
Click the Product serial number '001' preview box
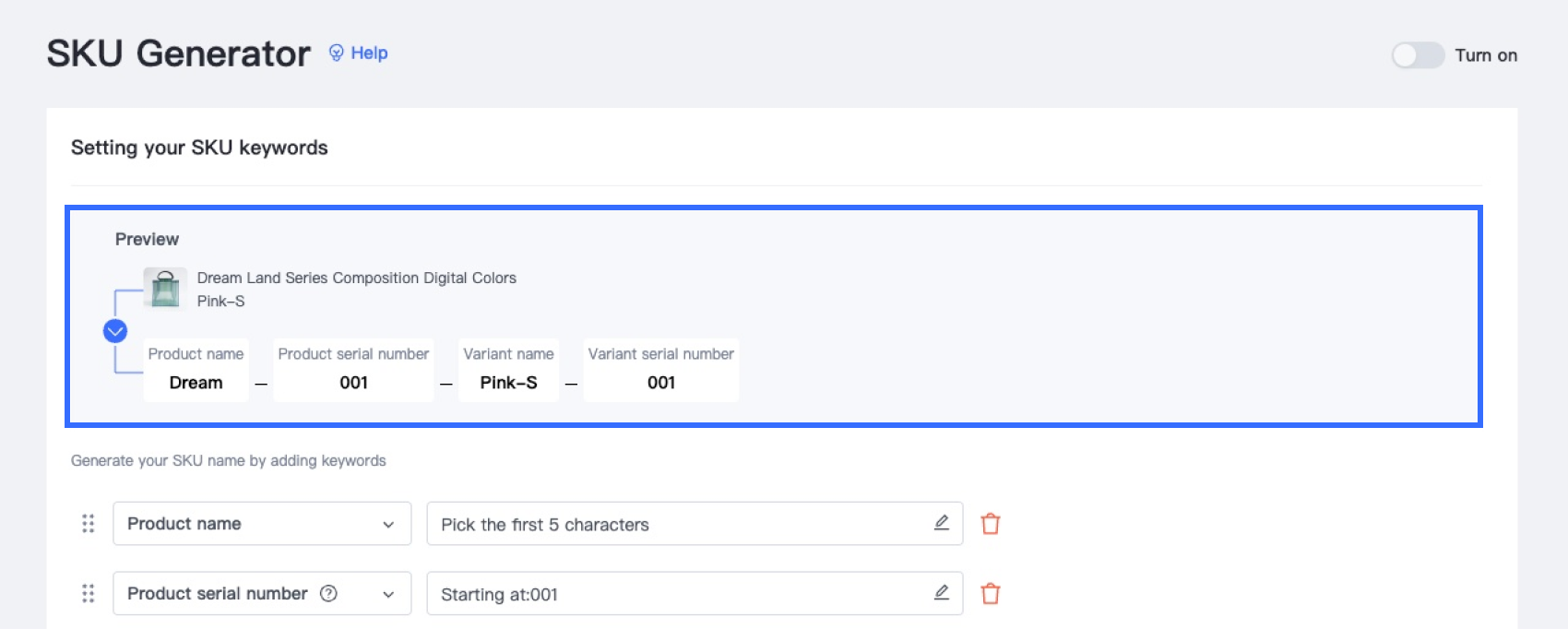(353, 370)
